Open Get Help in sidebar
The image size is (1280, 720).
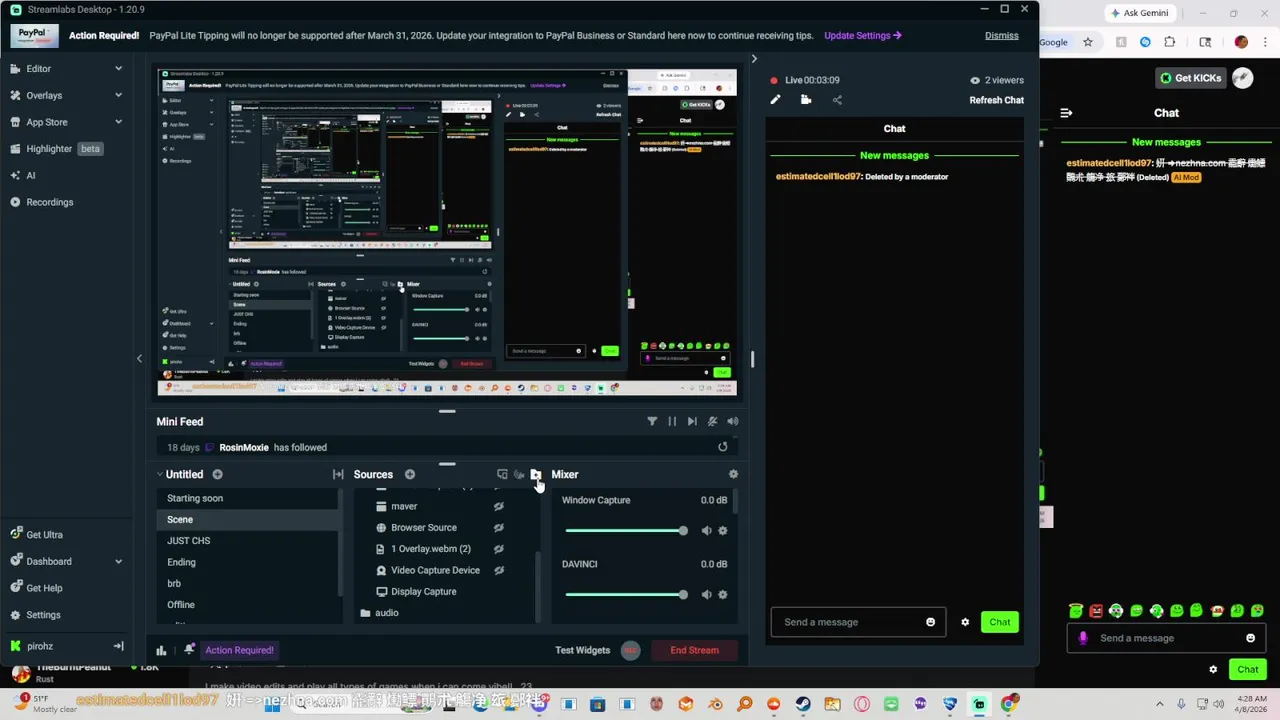point(44,588)
